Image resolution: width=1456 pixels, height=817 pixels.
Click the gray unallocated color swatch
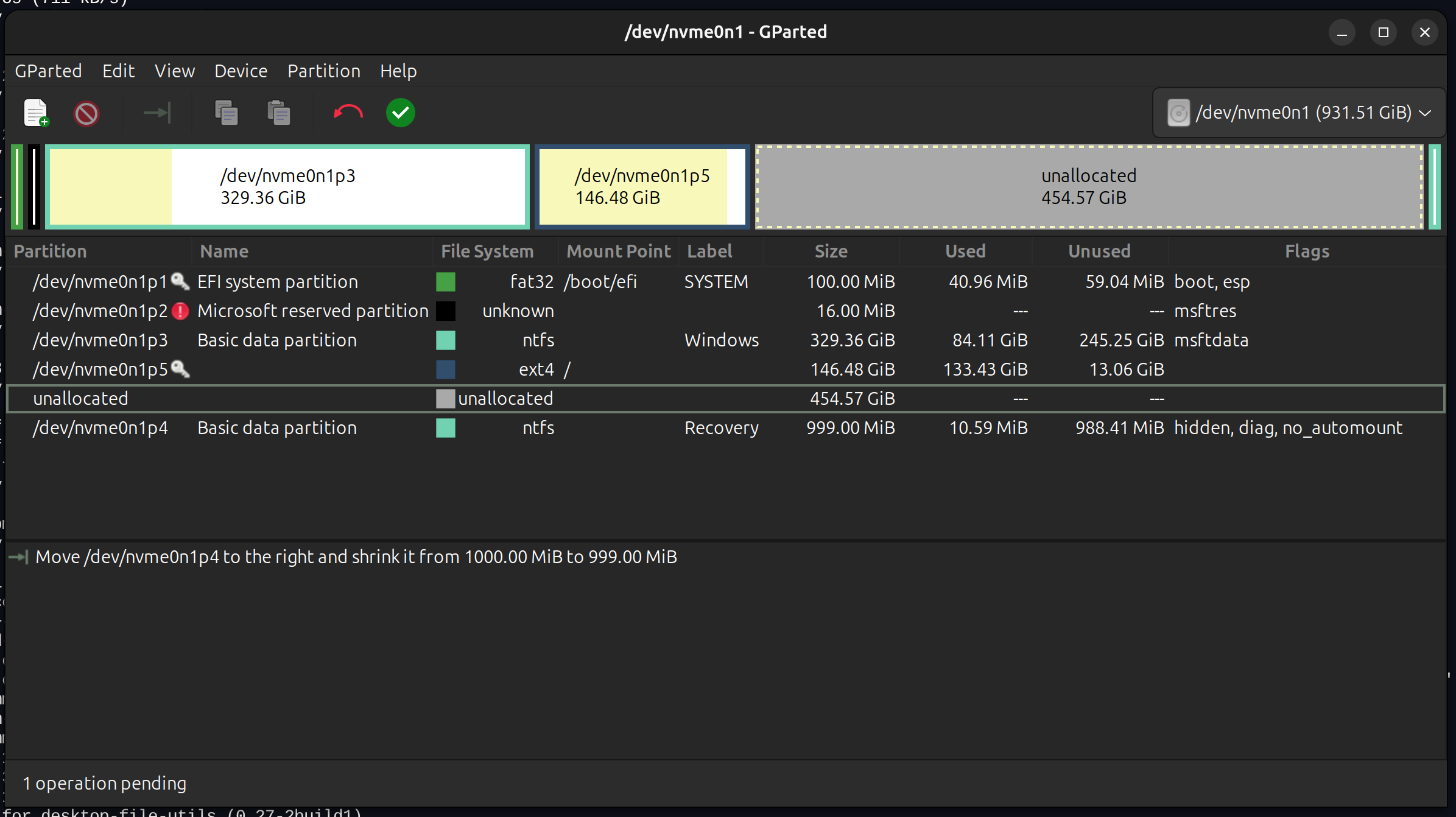pos(446,399)
